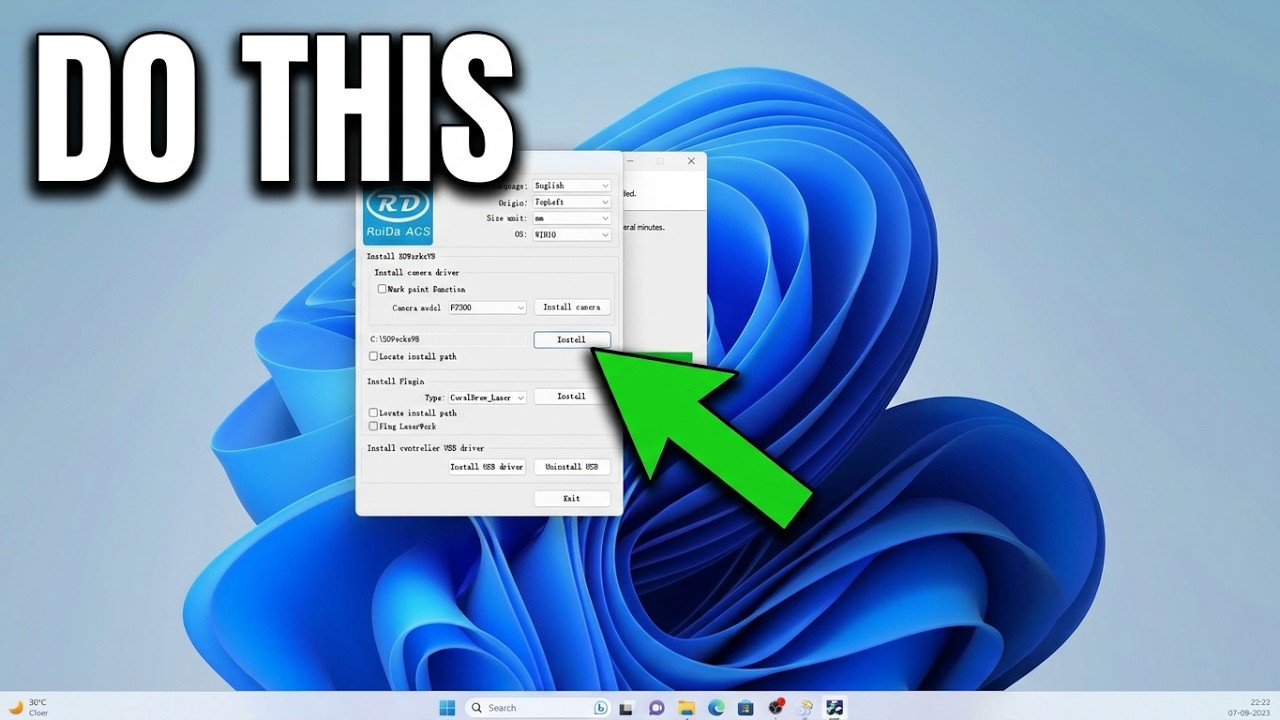
Task: Launch Microsoft Edge from the taskbar
Action: pos(716,707)
